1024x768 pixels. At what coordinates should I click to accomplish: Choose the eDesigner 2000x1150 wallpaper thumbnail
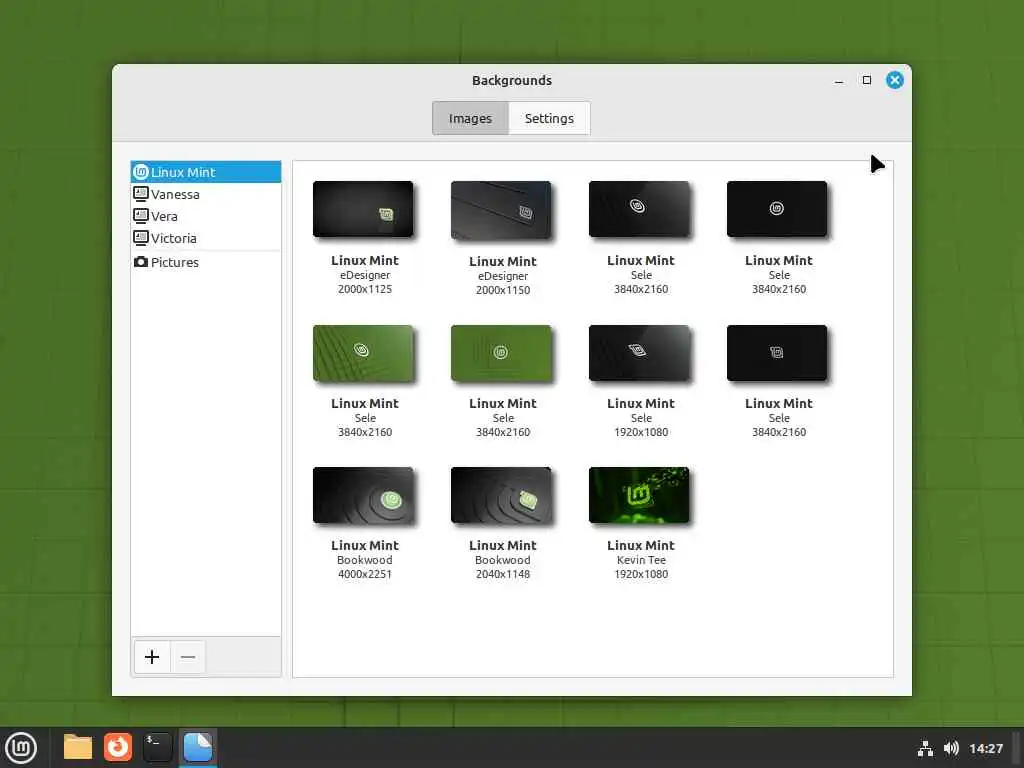pos(501,210)
